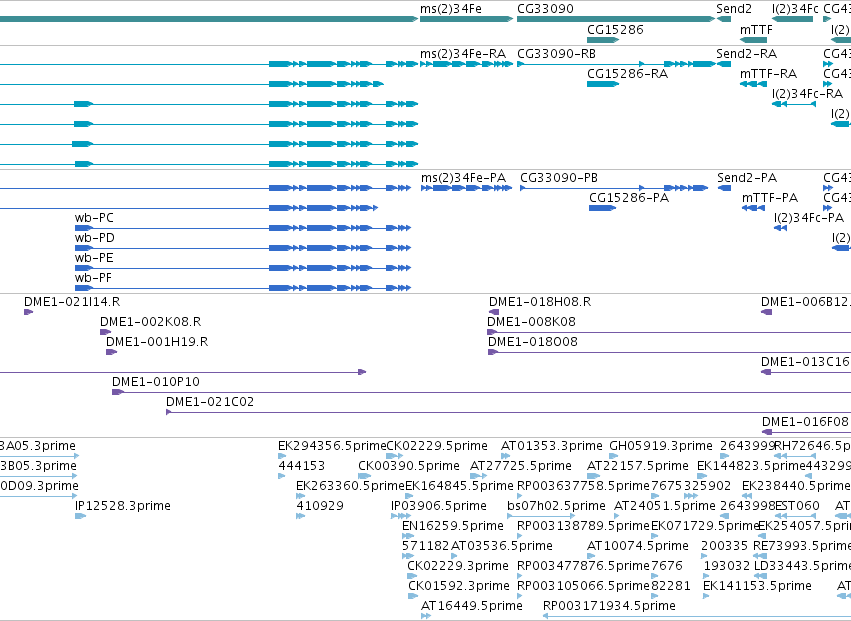This screenshot has height=621, width=851.
Task: Select EST label AT03536.5prime
Action: tap(502, 547)
